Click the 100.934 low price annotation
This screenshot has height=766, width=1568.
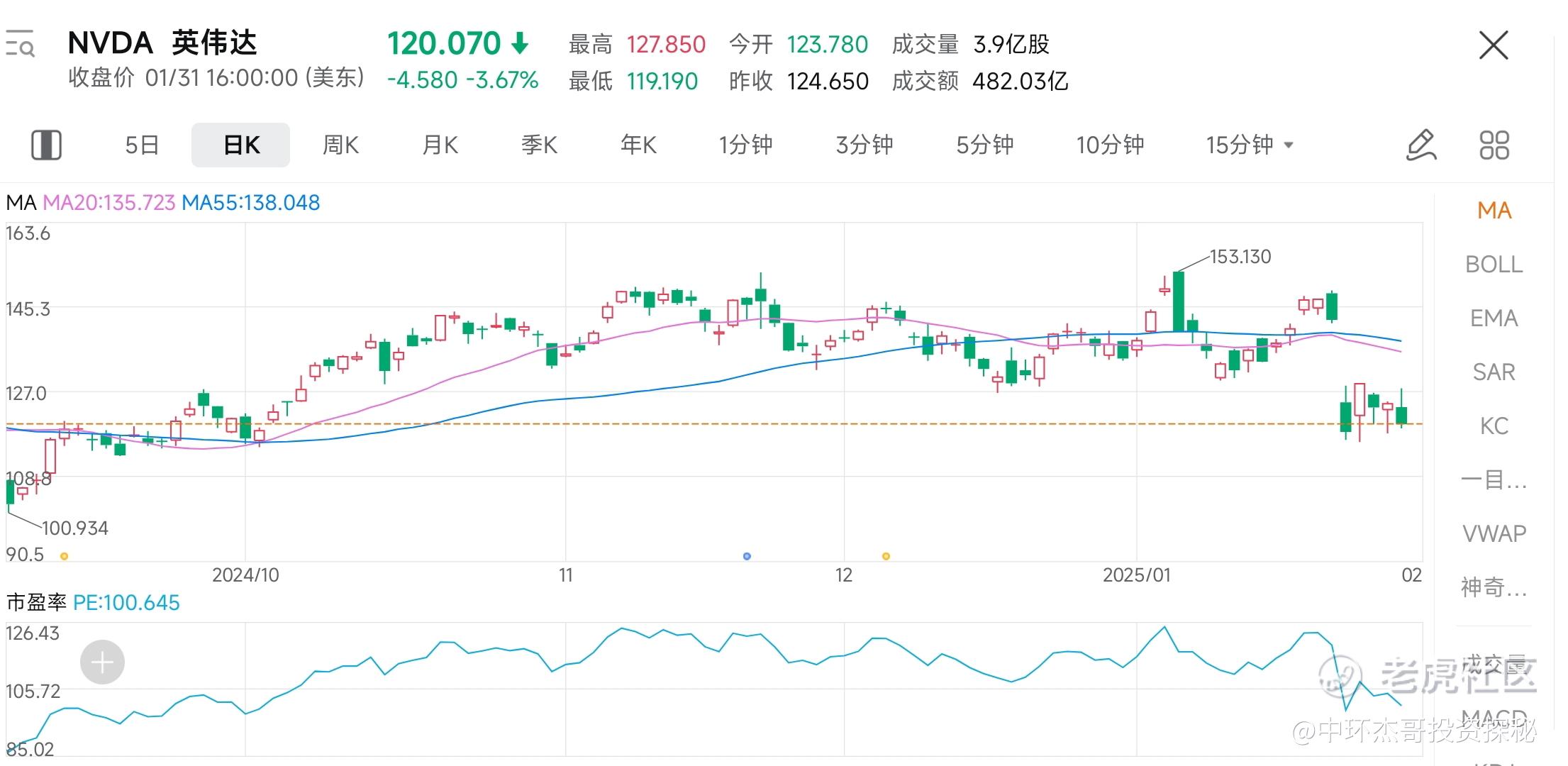point(74,528)
